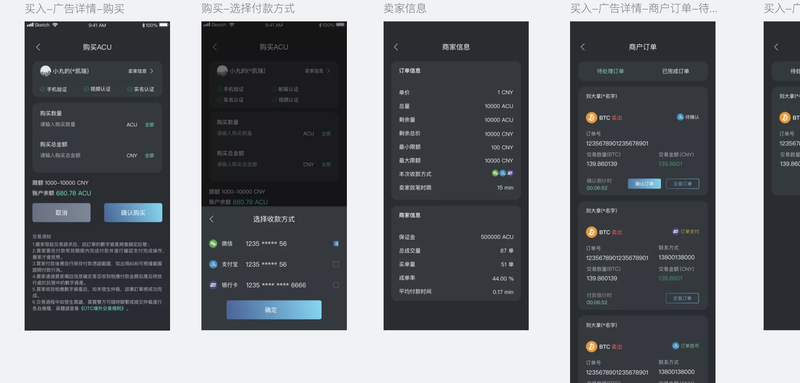
Task: Switch to 已完成订单 tab in 商户订单
Action: click(676, 71)
